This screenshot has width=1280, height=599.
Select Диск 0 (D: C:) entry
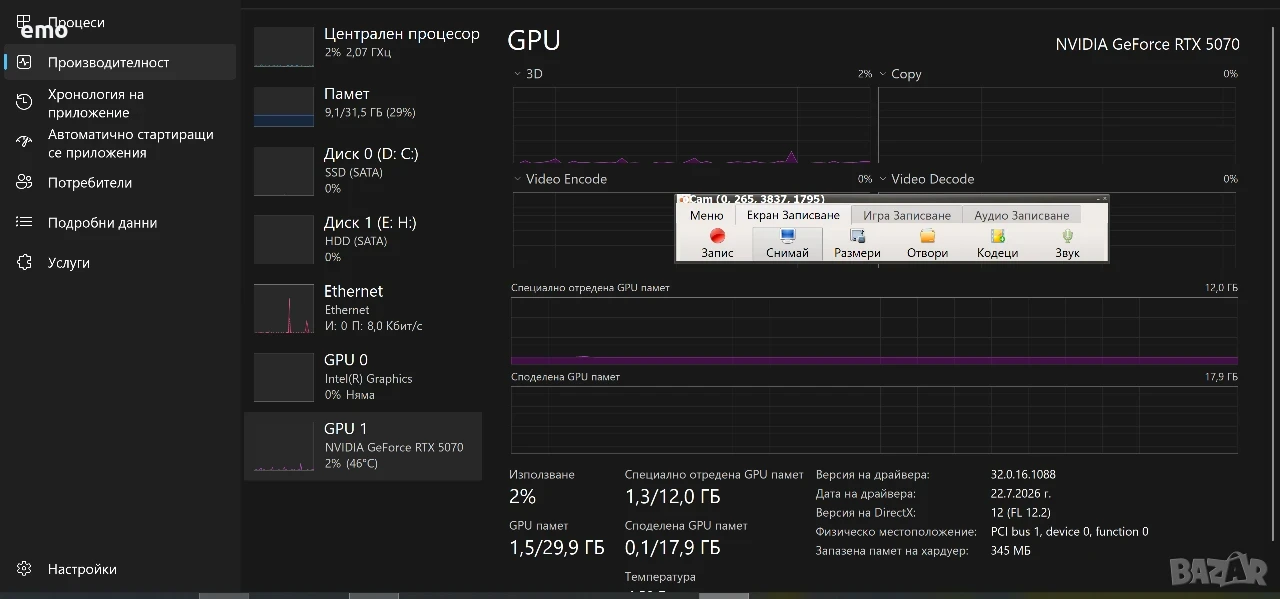363,170
